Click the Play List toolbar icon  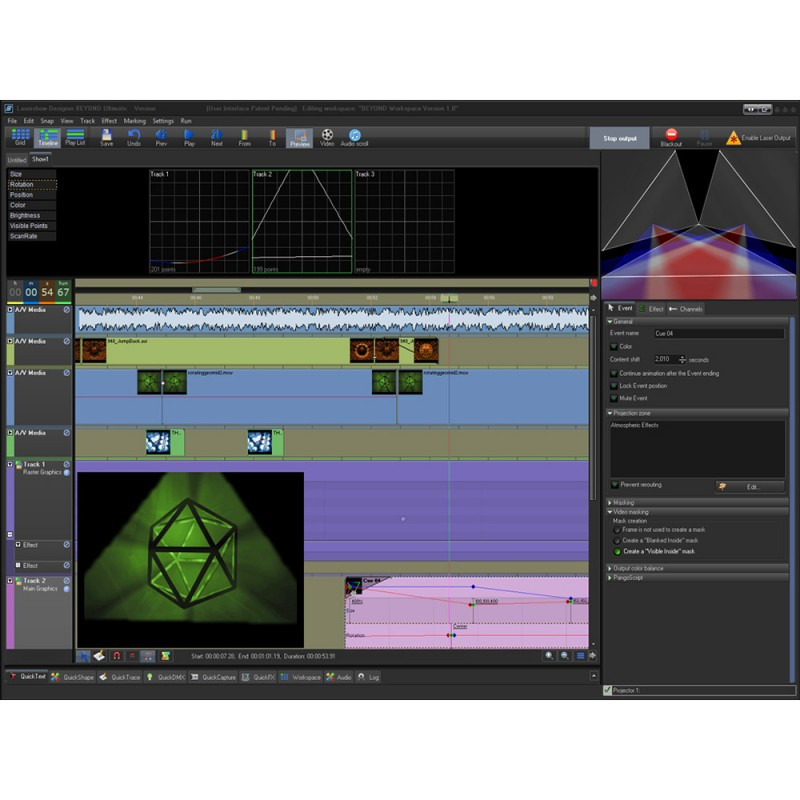click(75, 137)
